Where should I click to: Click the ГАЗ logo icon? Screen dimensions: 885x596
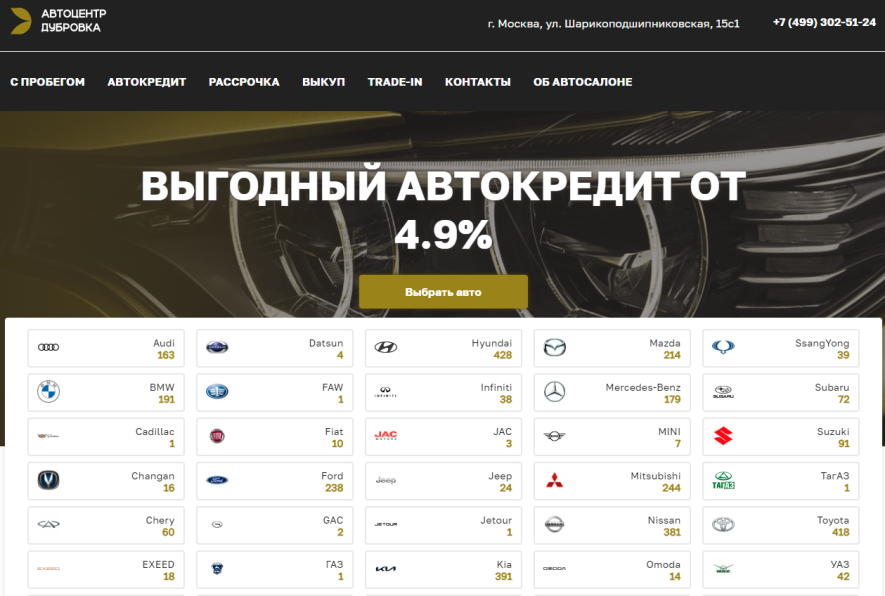tap(217, 568)
